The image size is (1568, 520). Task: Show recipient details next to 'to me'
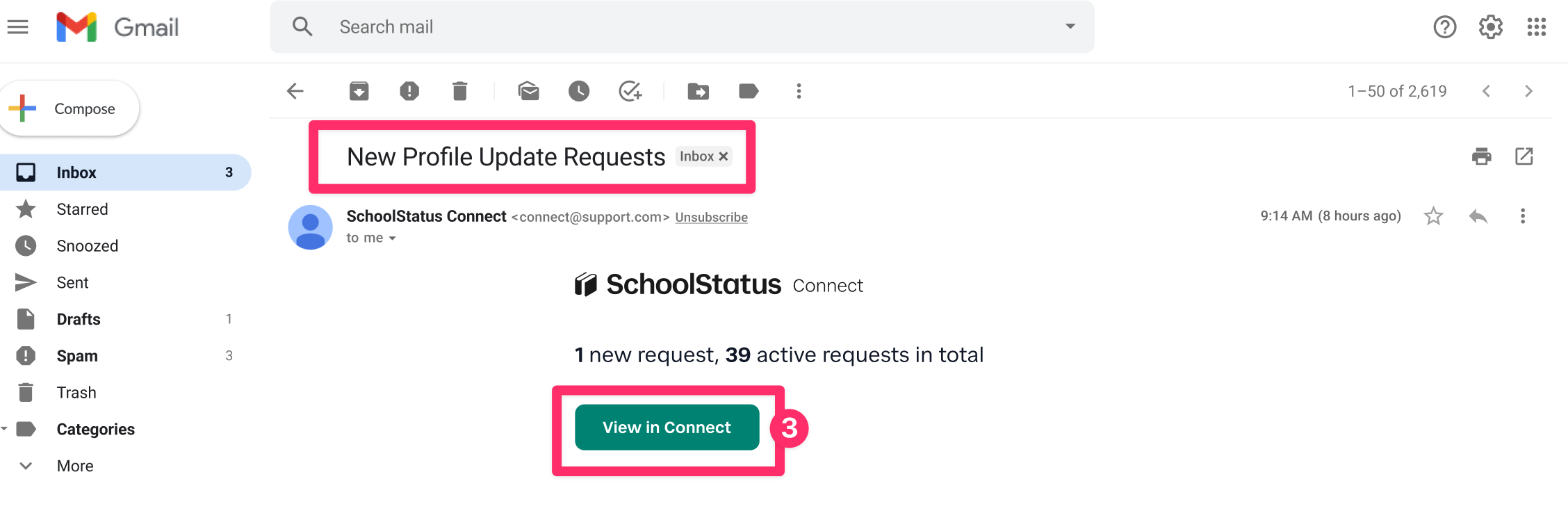click(393, 238)
